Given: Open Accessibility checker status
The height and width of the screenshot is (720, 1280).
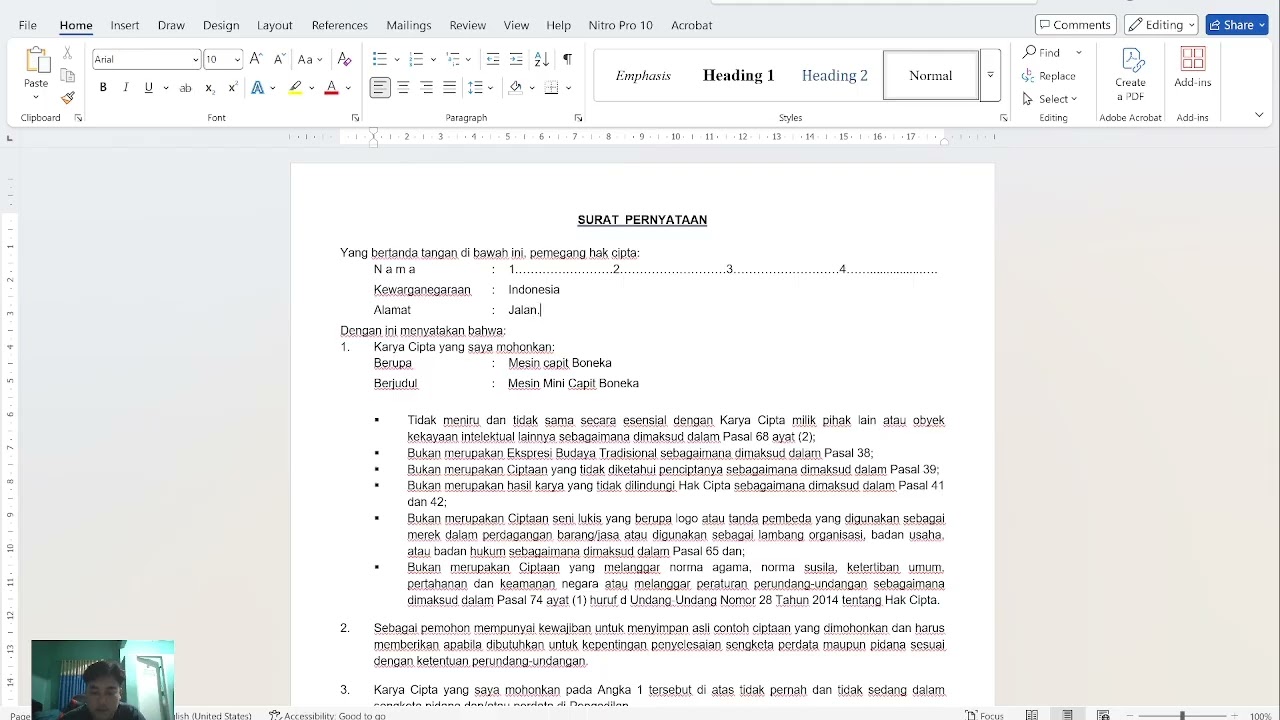Looking at the screenshot, I should (x=327, y=716).
